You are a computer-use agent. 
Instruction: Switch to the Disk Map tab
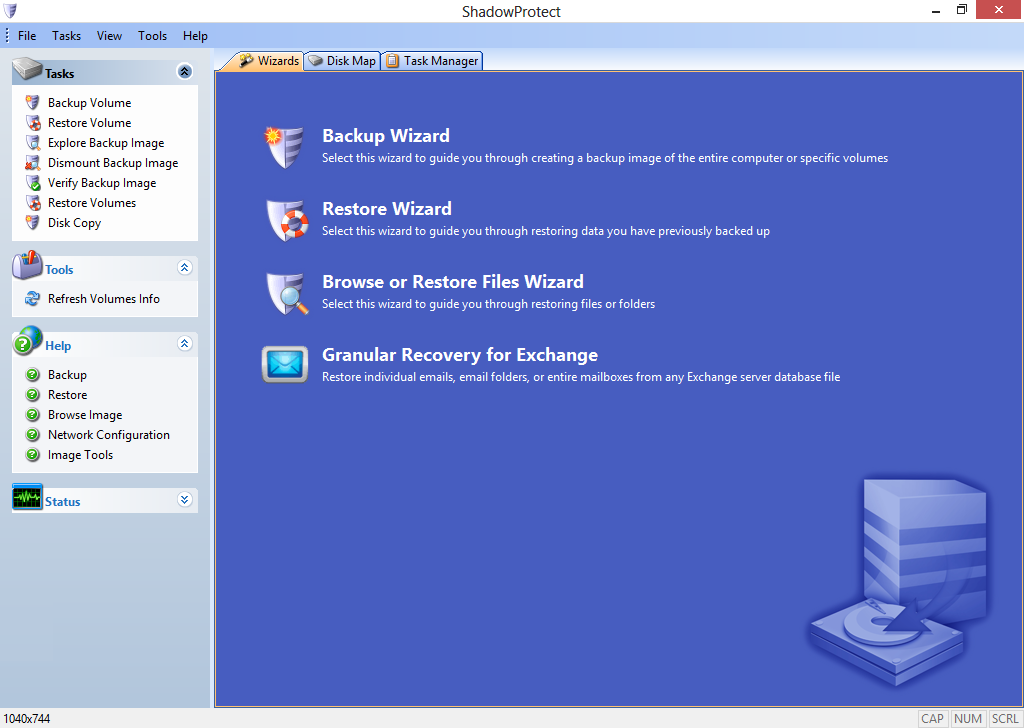point(342,60)
